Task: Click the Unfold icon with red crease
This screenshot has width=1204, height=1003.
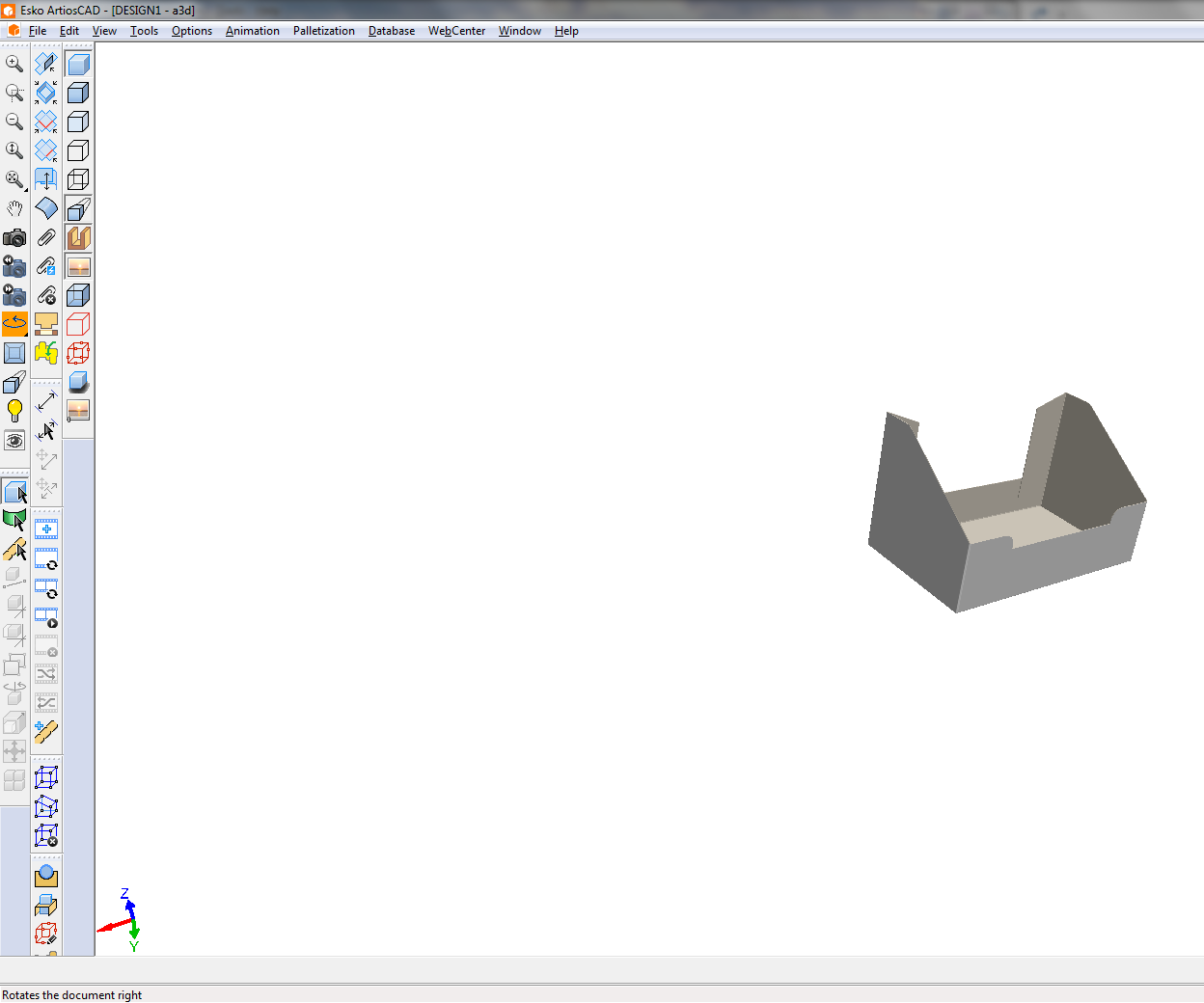Action: pyautogui.click(x=46, y=122)
